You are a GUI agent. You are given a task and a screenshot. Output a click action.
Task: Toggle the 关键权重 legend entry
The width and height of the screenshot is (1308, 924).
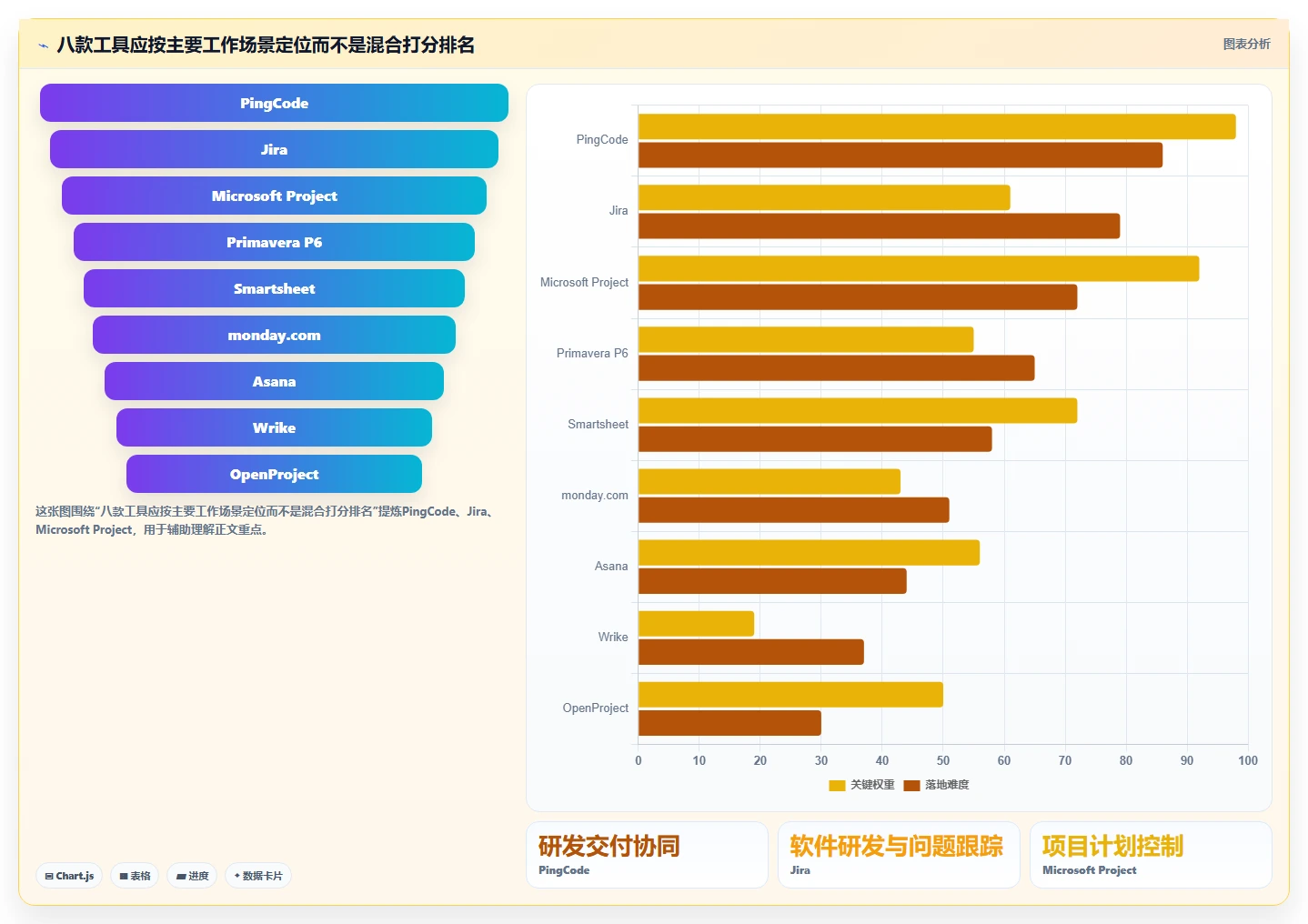[x=861, y=785]
